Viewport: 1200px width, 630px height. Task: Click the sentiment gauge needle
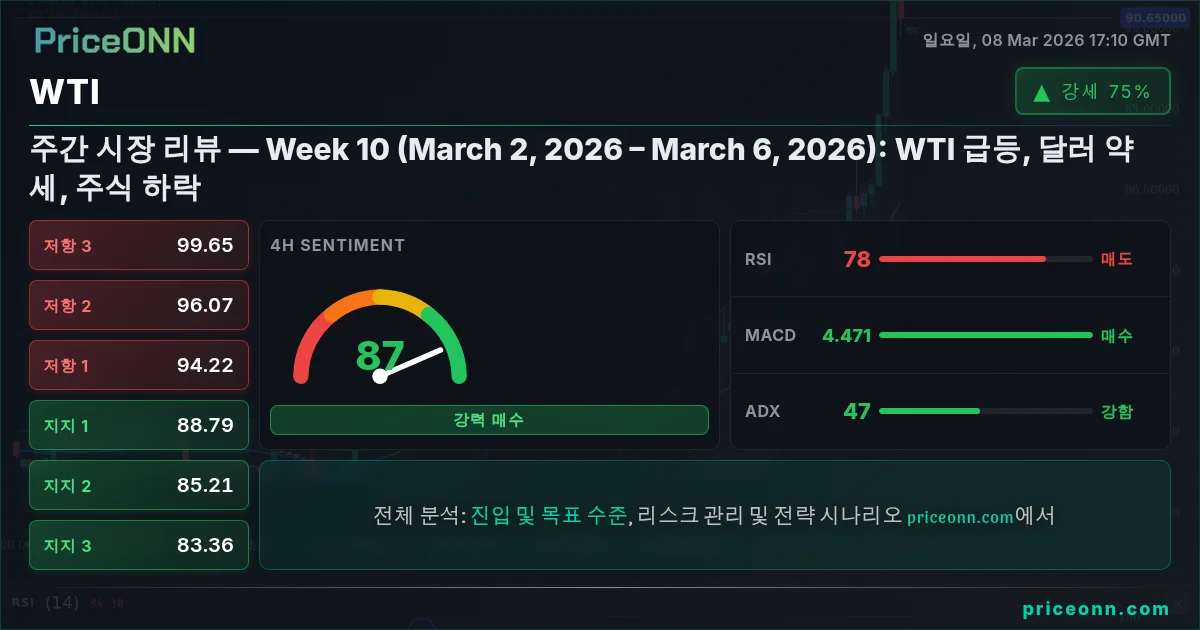[410, 362]
